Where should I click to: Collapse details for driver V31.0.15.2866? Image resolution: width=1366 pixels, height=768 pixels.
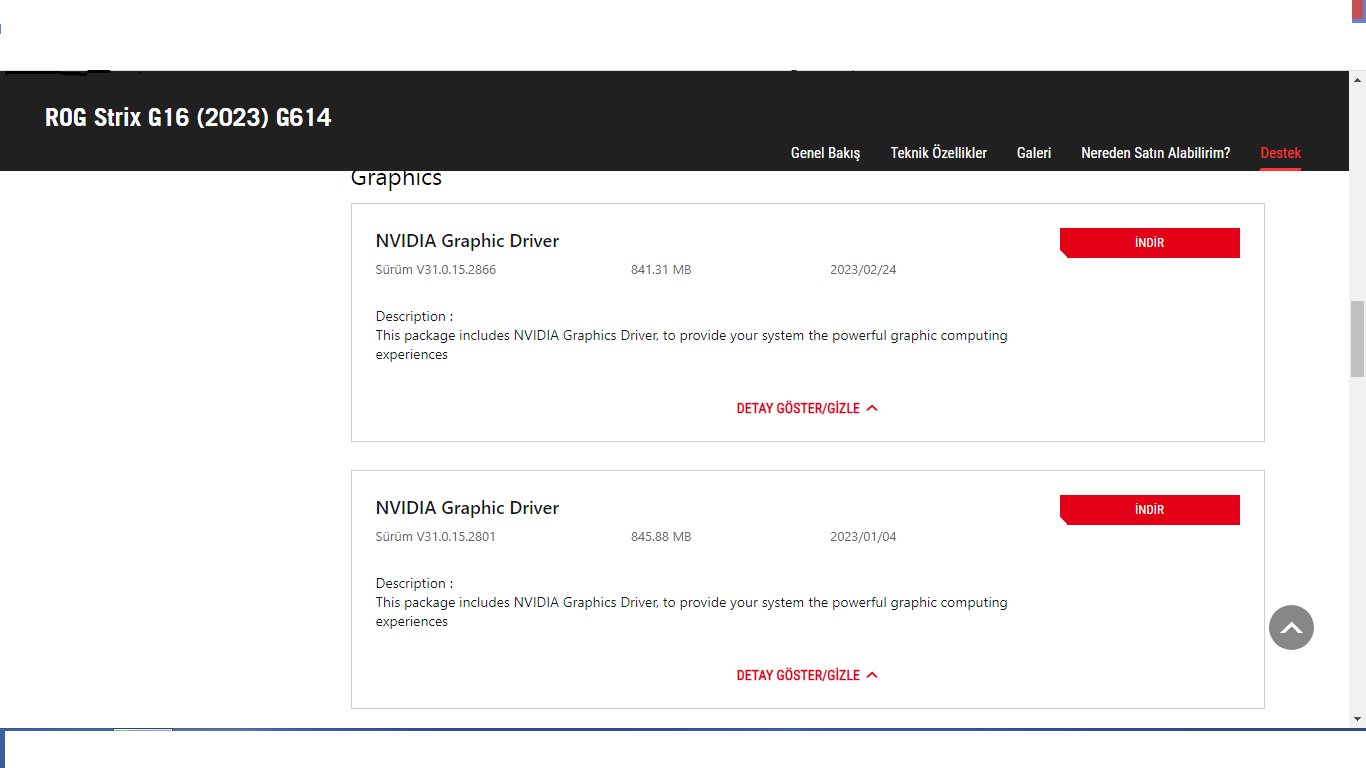pyautogui.click(x=808, y=408)
